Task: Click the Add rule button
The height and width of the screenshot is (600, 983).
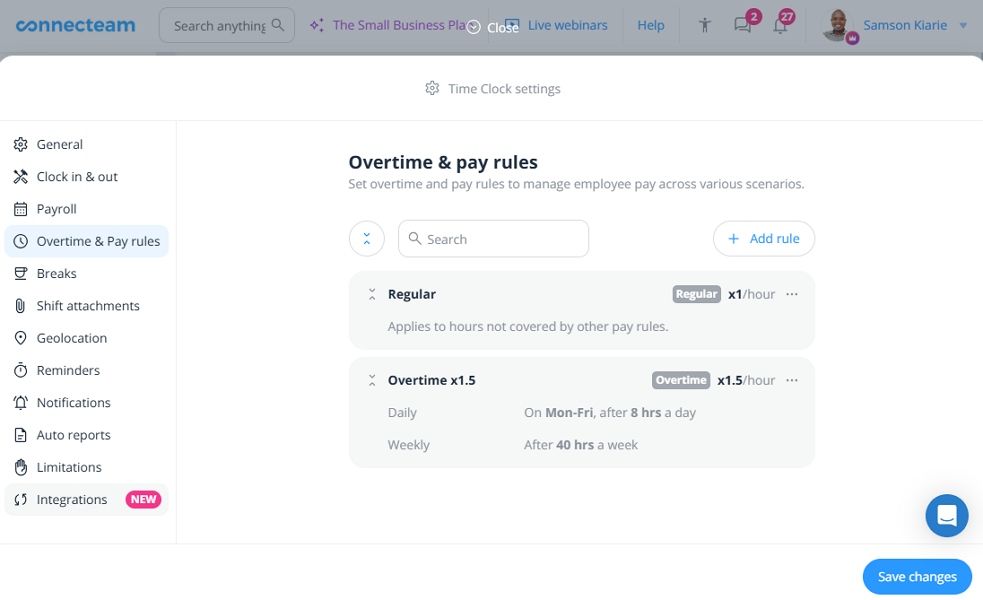Action: pyautogui.click(x=763, y=238)
